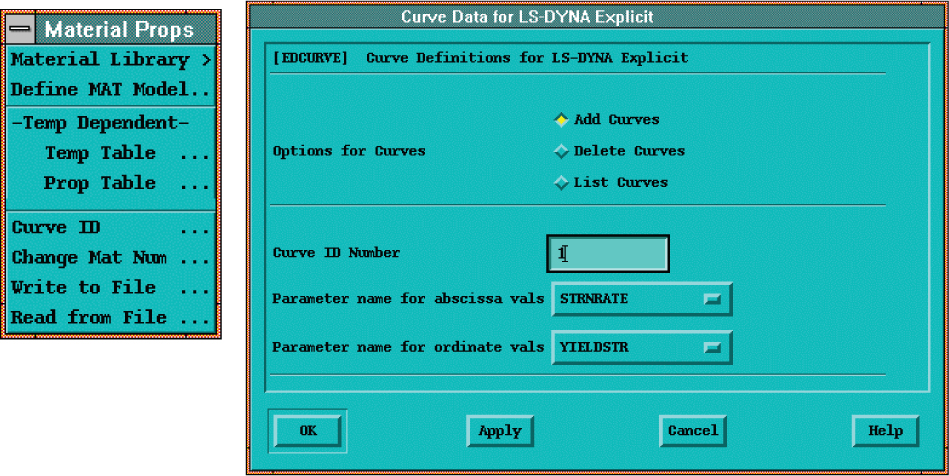The height and width of the screenshot is (476, 949).
Task: Click the Options for Curves label
Action: [349, 151]
